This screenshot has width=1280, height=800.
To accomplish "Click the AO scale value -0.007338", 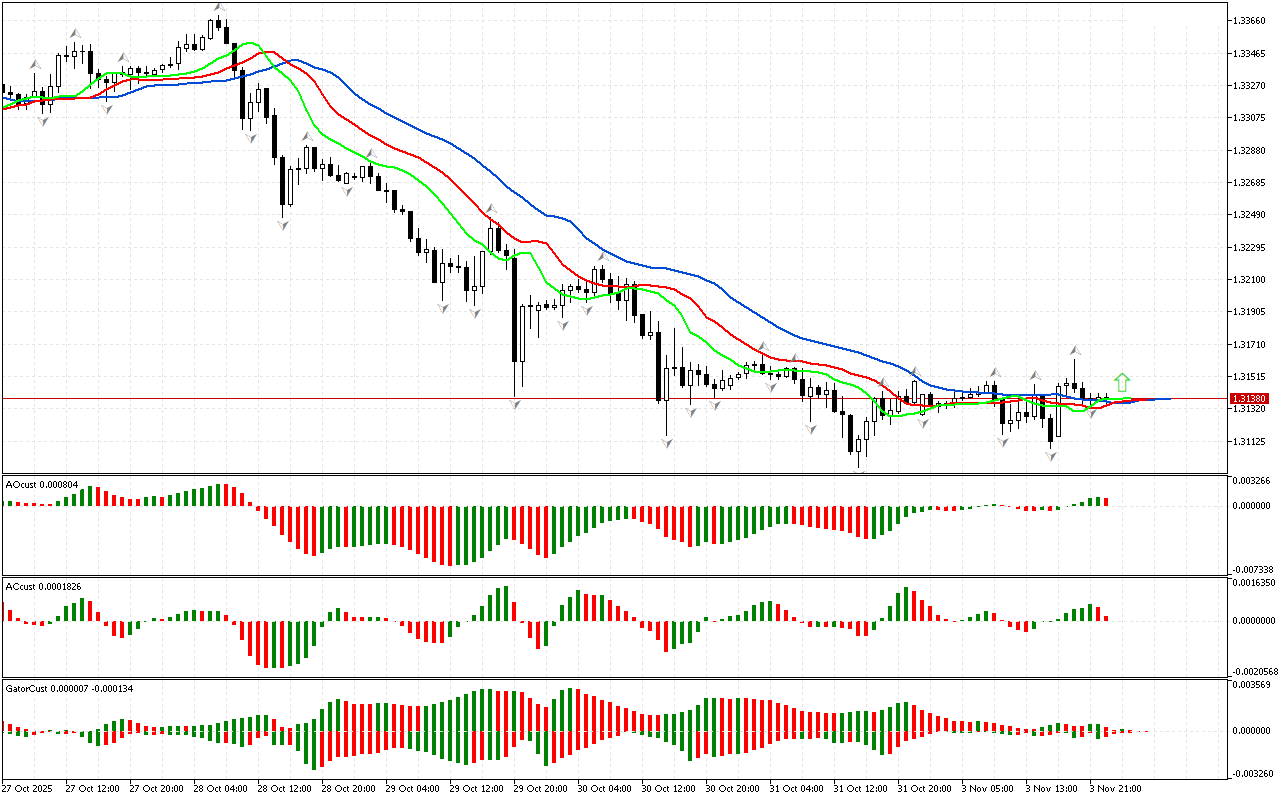I will click(1253, 569).
